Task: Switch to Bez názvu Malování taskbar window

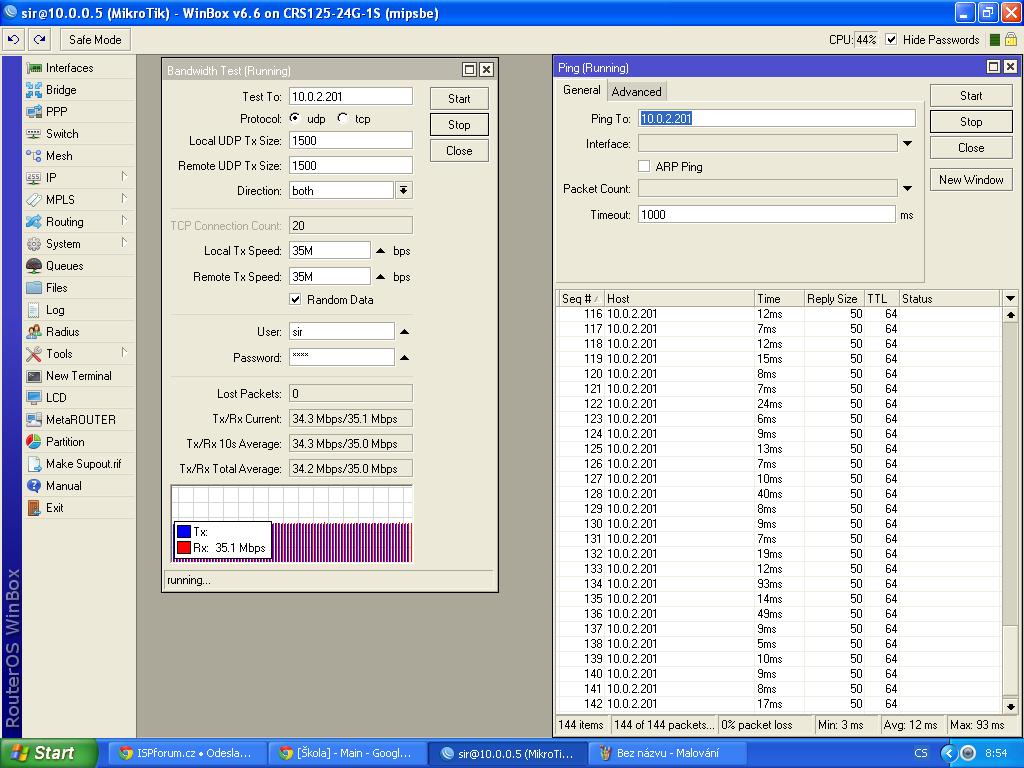Action: [667, 753]
